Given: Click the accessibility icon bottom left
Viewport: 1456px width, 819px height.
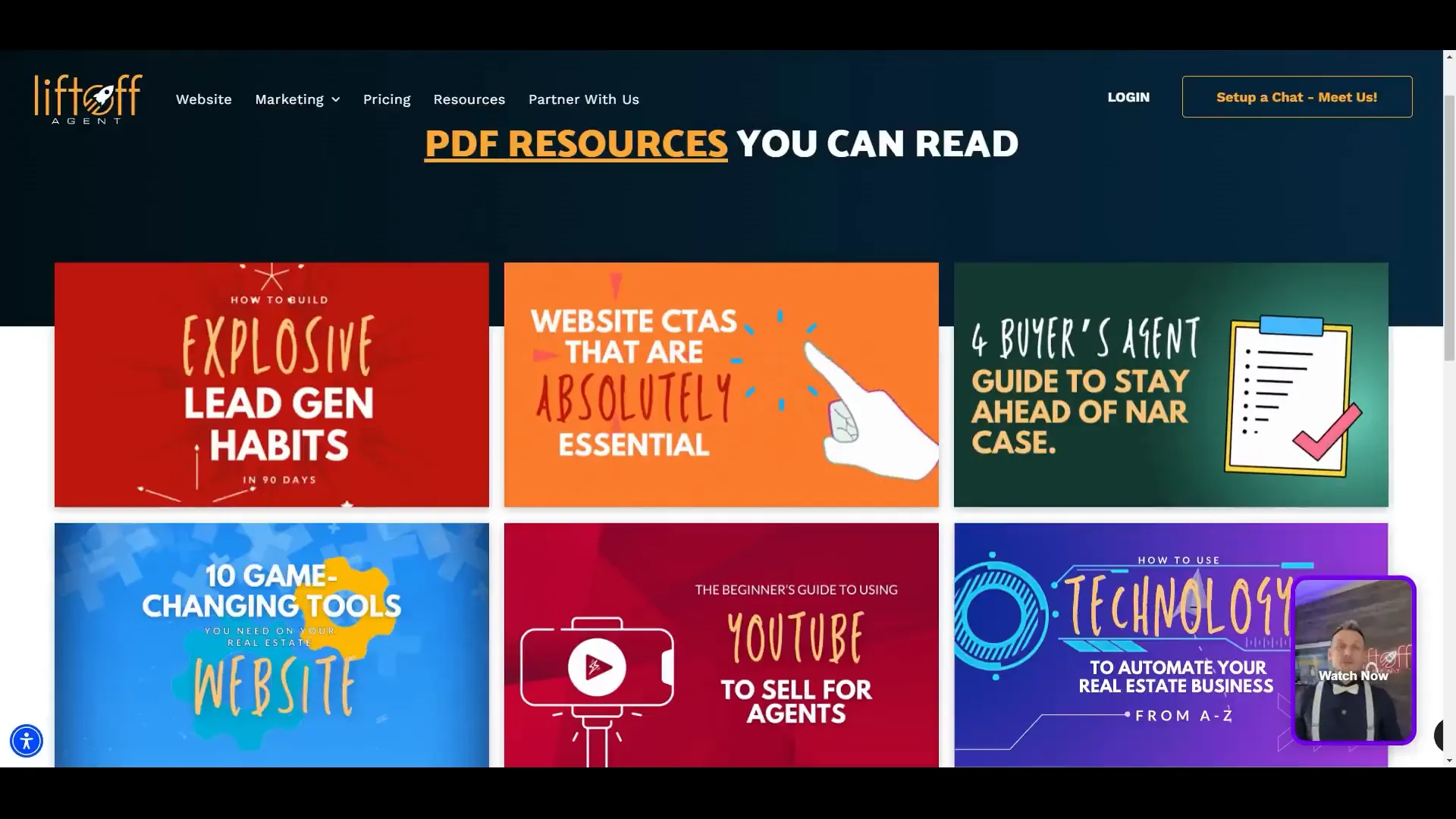Looking at the screenshot, I should point(26,741).
